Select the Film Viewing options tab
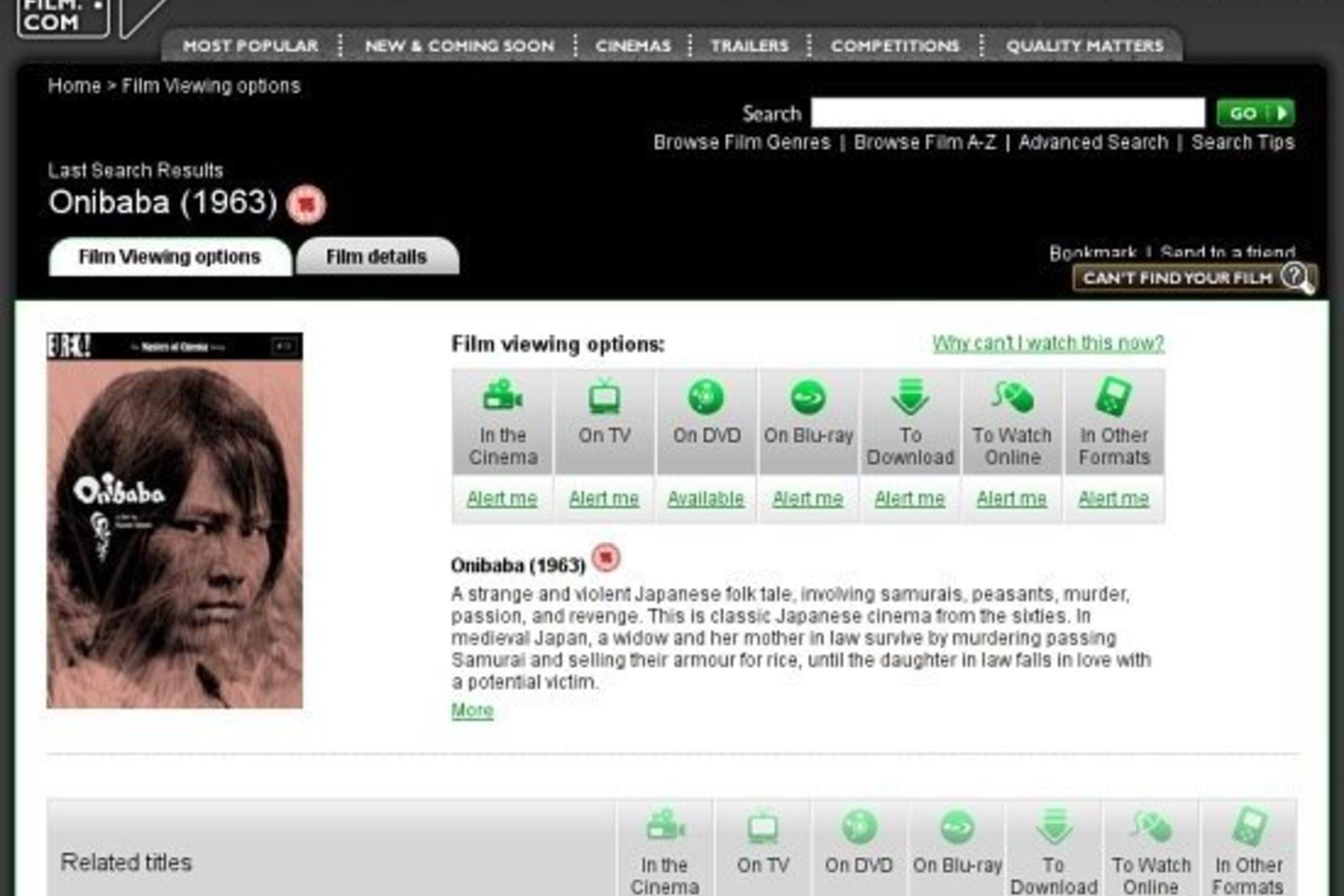This screenshot has width=1344, height=896. 170,257
